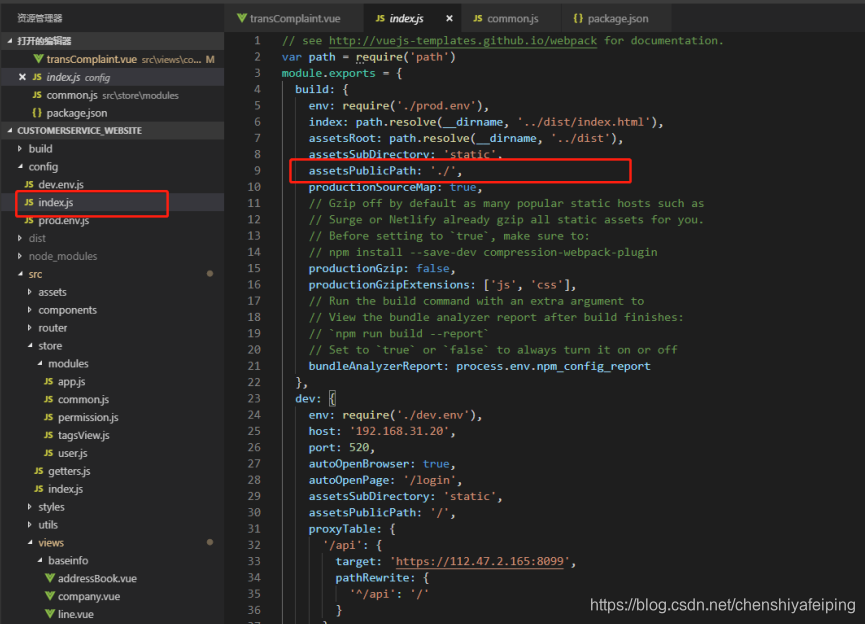The image size is (865, 624).
Task: Open company.vue in the baseinfo folder
Action: point(89,596)
